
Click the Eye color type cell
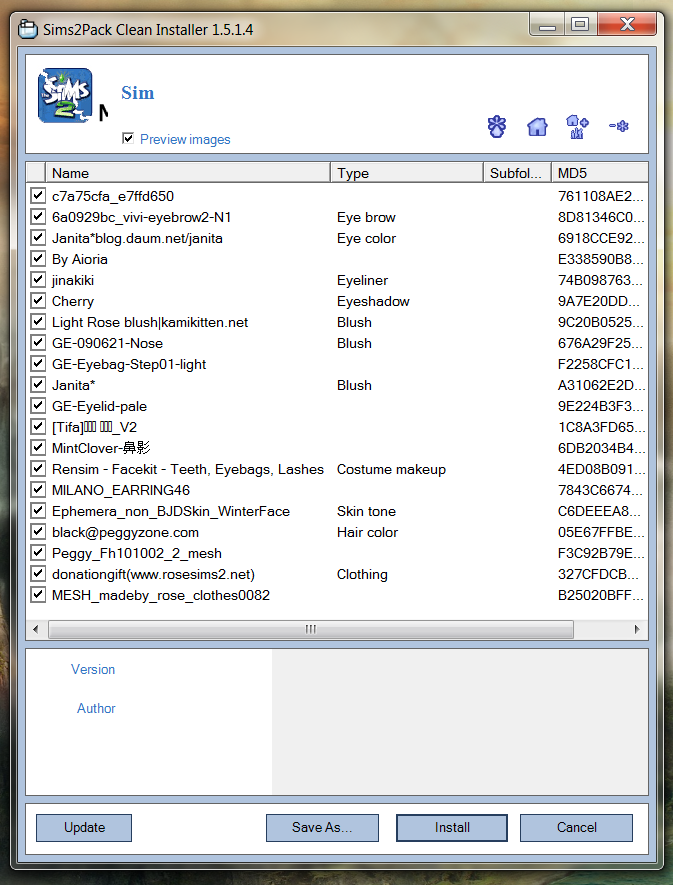coord(366,238)
